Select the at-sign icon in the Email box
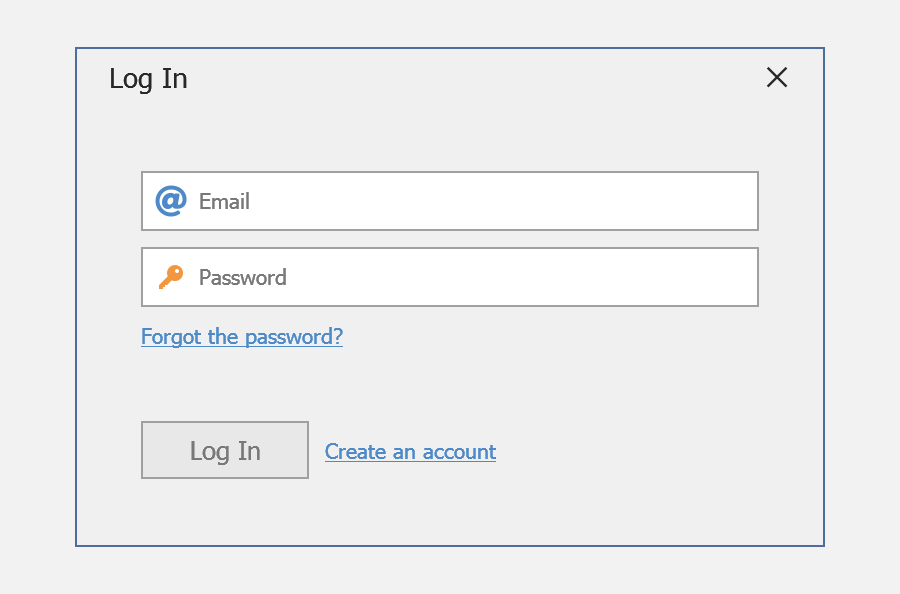The width and height of the screenshot is (900, 594). [171, 201]
